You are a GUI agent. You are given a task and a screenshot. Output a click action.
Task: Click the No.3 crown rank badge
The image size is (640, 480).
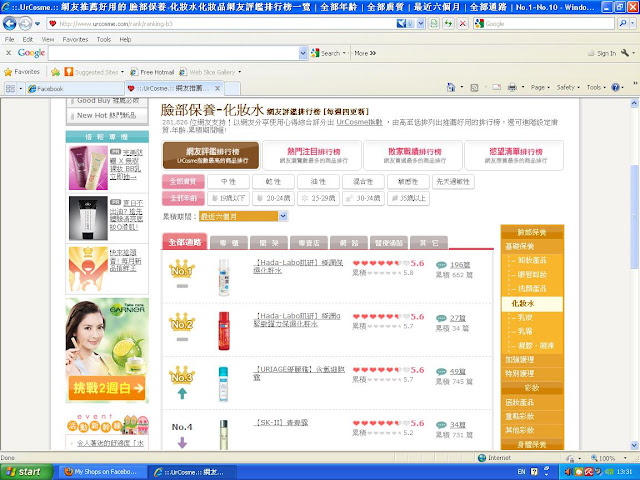182,376
